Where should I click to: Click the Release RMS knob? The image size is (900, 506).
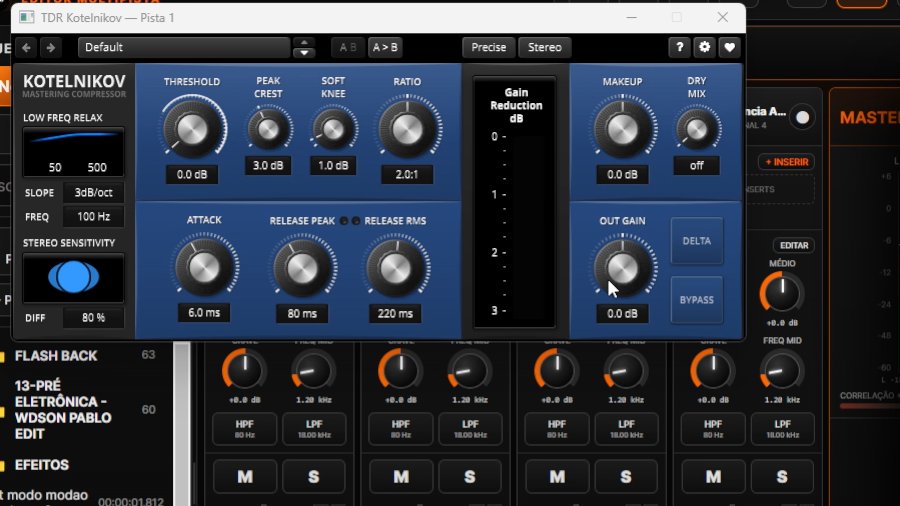pos(395,268)
